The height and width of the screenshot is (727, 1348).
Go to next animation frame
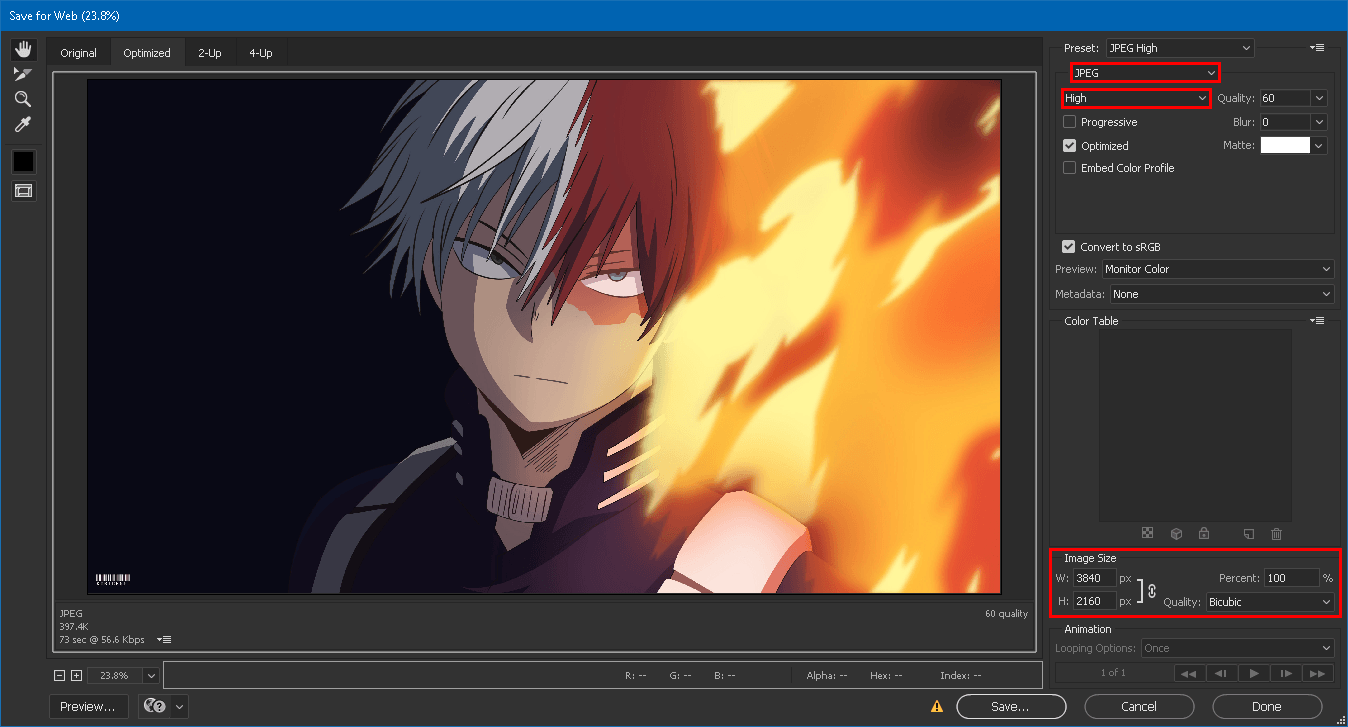click(x=1286, y=673)
